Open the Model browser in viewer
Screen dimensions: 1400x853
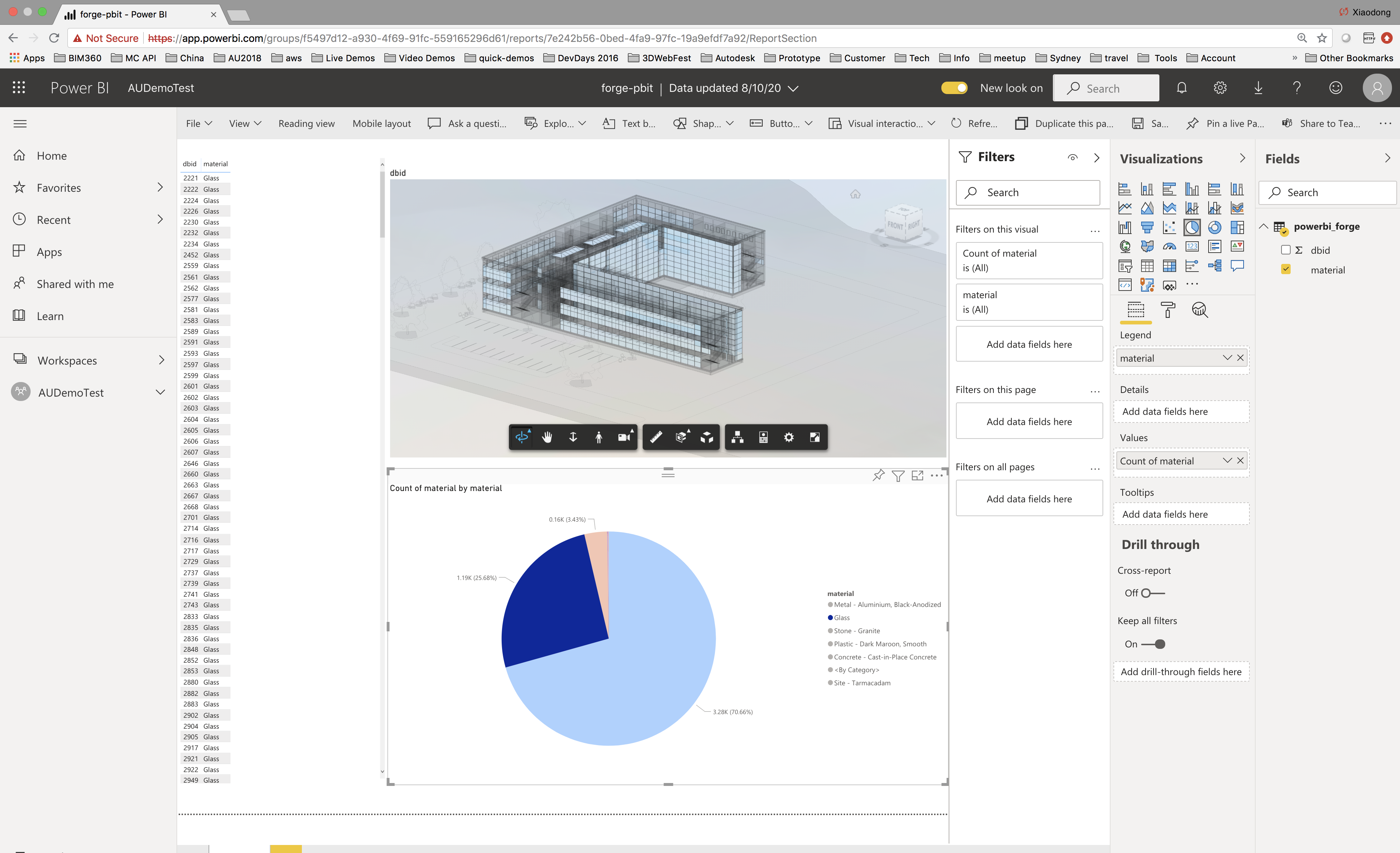click(x=738, y=437)
